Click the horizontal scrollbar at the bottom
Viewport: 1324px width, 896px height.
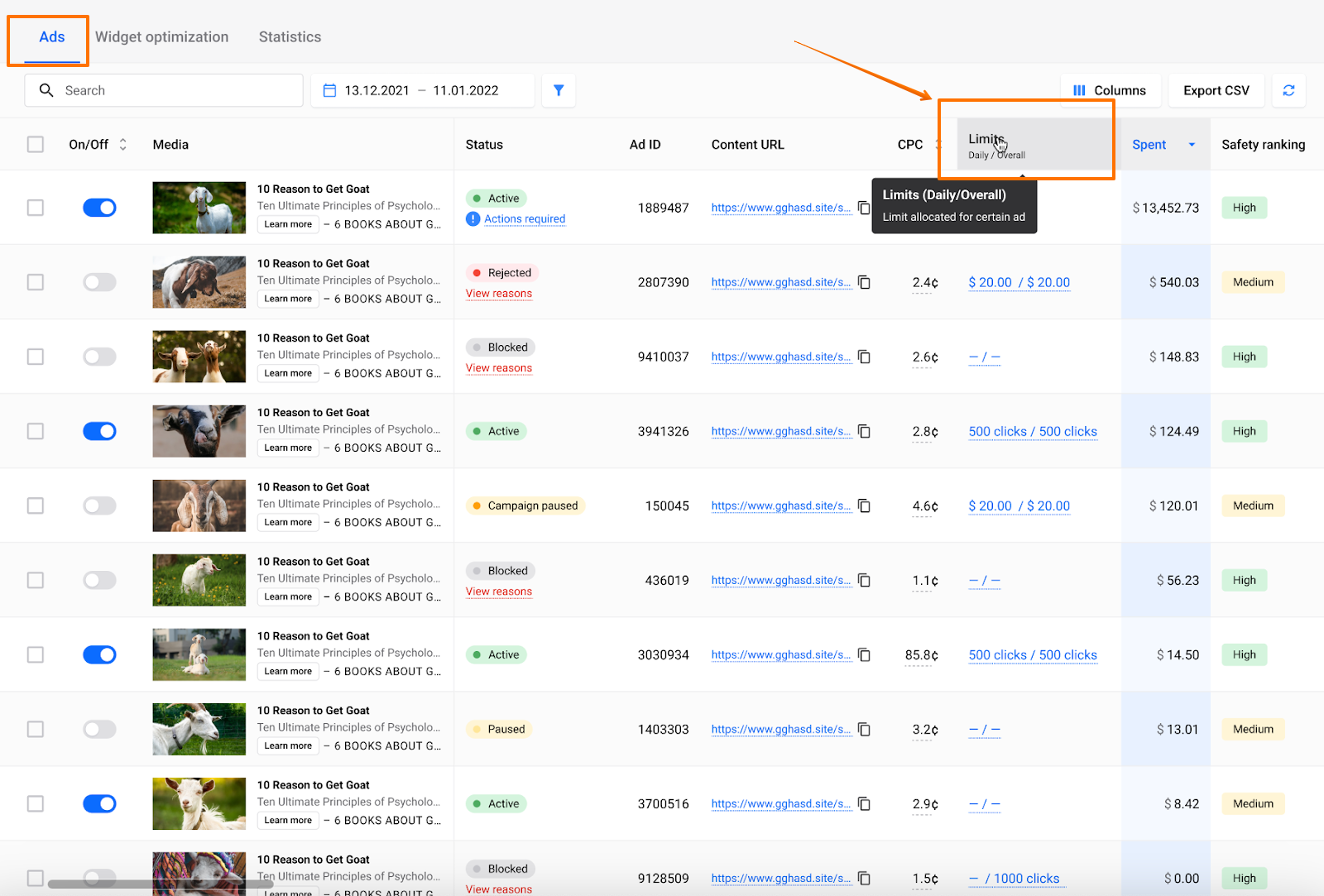(160, 884)
